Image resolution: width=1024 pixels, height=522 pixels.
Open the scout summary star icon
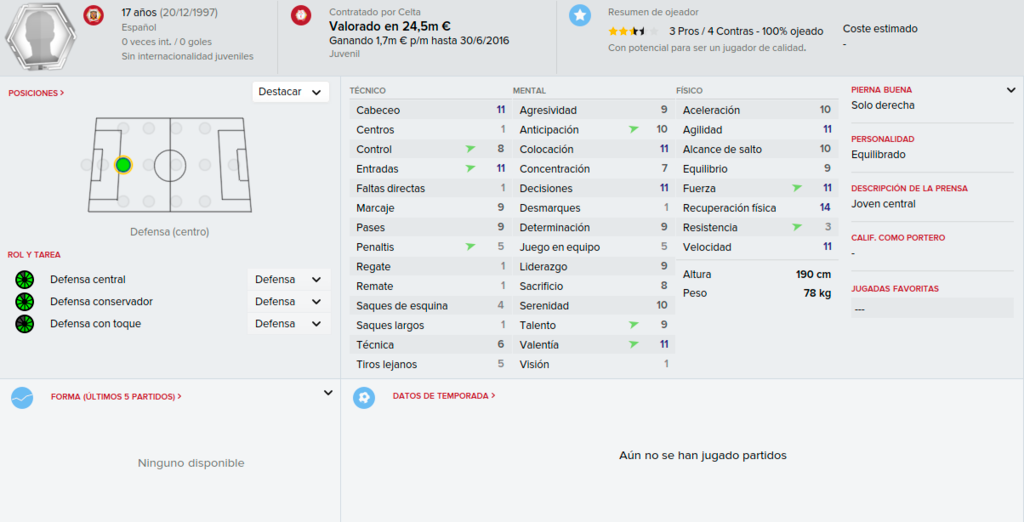[579, 15]
